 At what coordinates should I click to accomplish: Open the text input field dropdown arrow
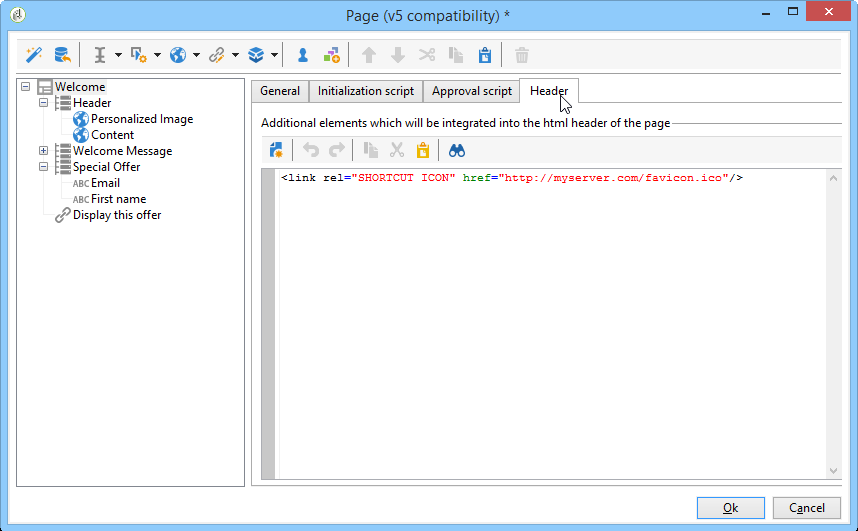point(118,55)
